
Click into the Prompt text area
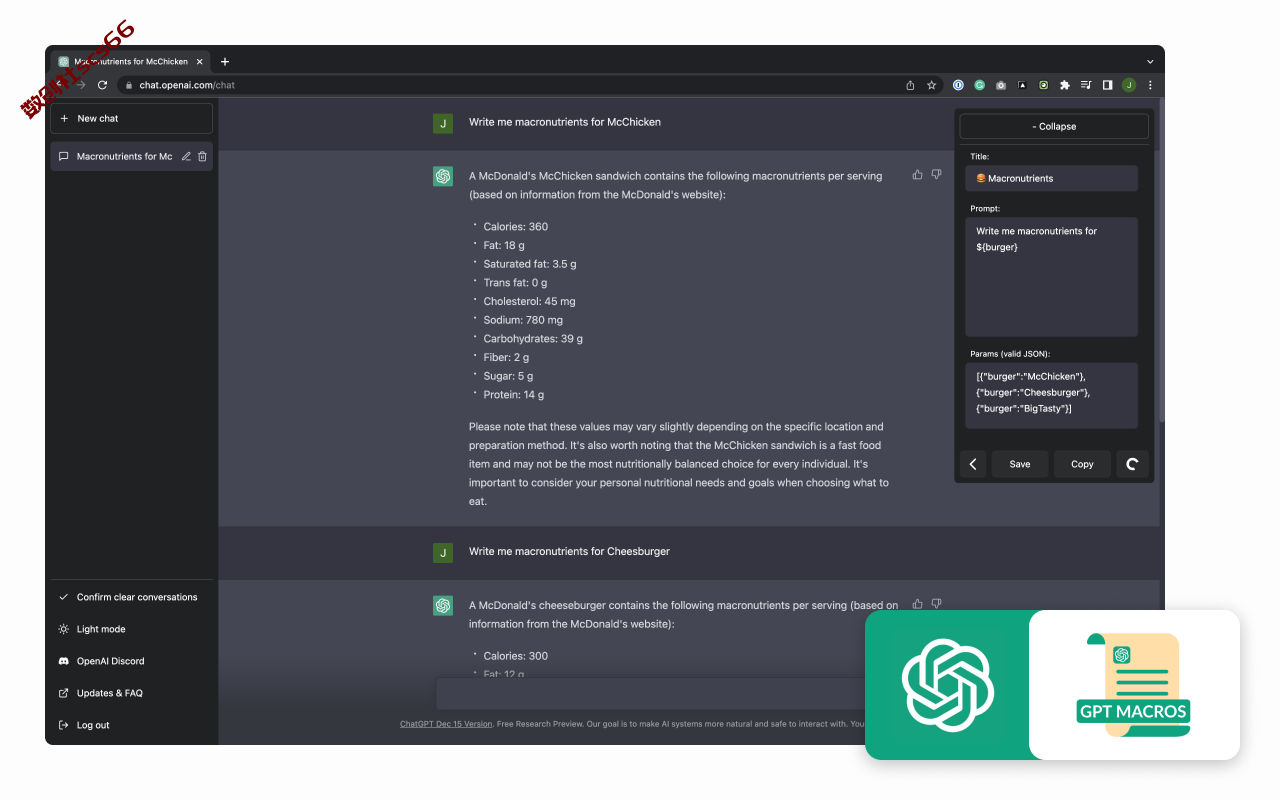1051,277
